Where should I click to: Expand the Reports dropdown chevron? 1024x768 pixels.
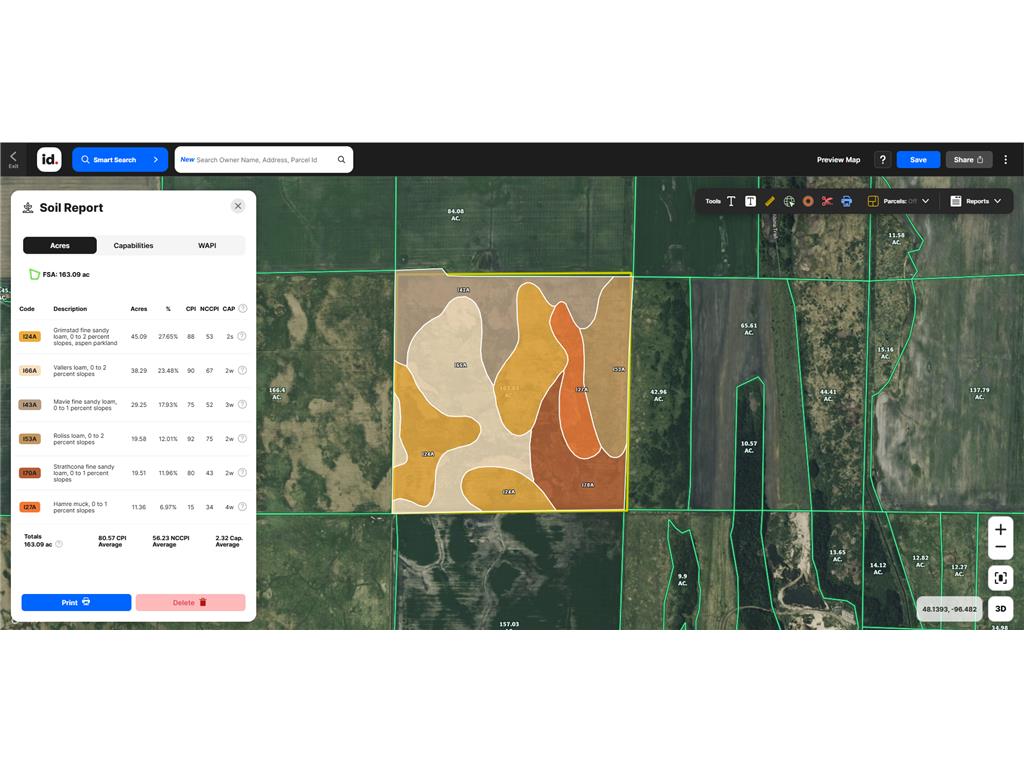pos(997,201)
